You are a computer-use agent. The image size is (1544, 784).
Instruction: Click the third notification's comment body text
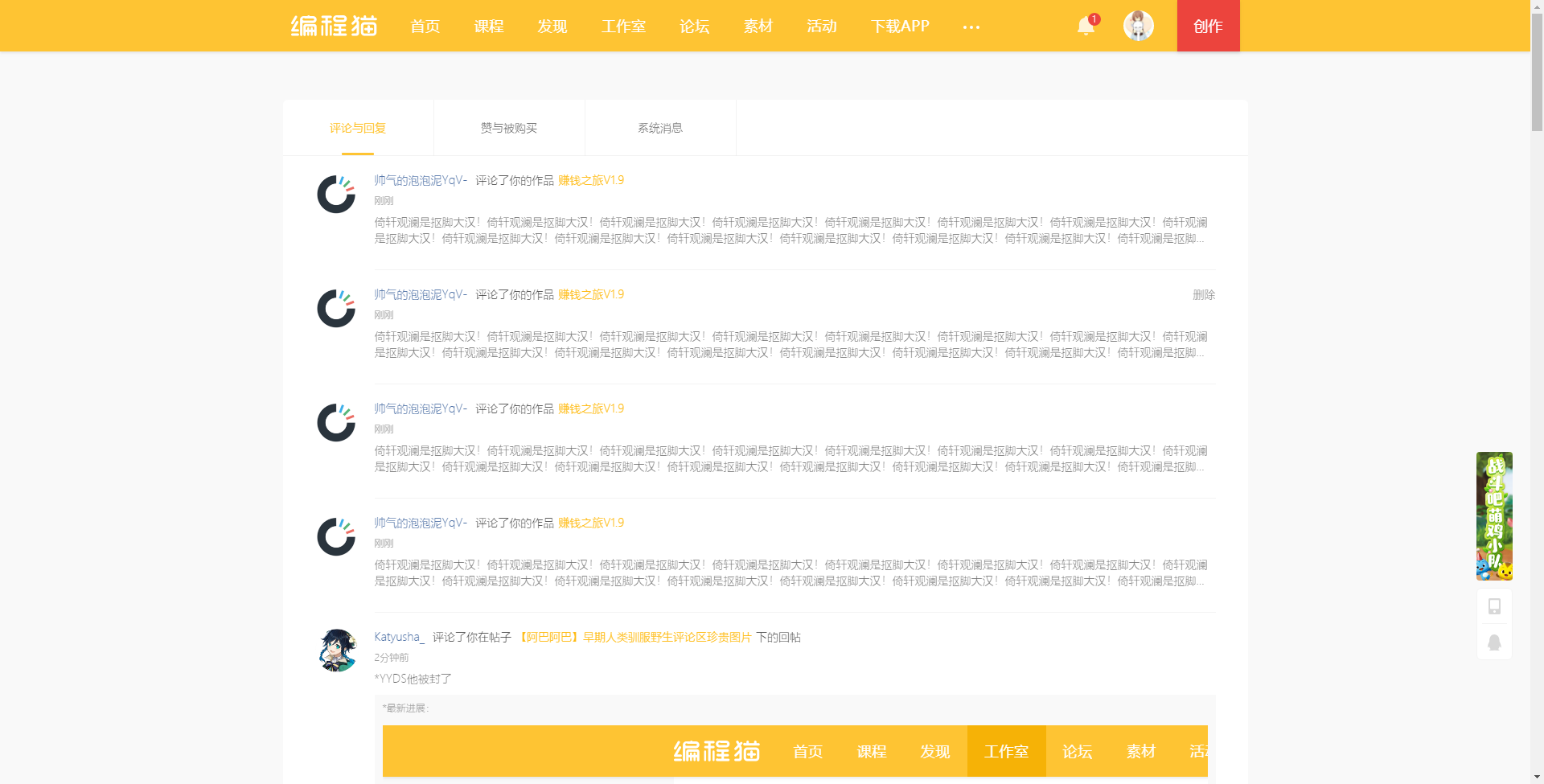tap(790, 459)
